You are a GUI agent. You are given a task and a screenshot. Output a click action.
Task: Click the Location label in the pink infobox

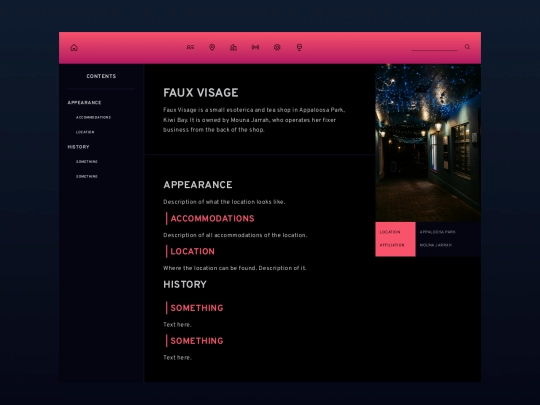(x=390, y=232)
